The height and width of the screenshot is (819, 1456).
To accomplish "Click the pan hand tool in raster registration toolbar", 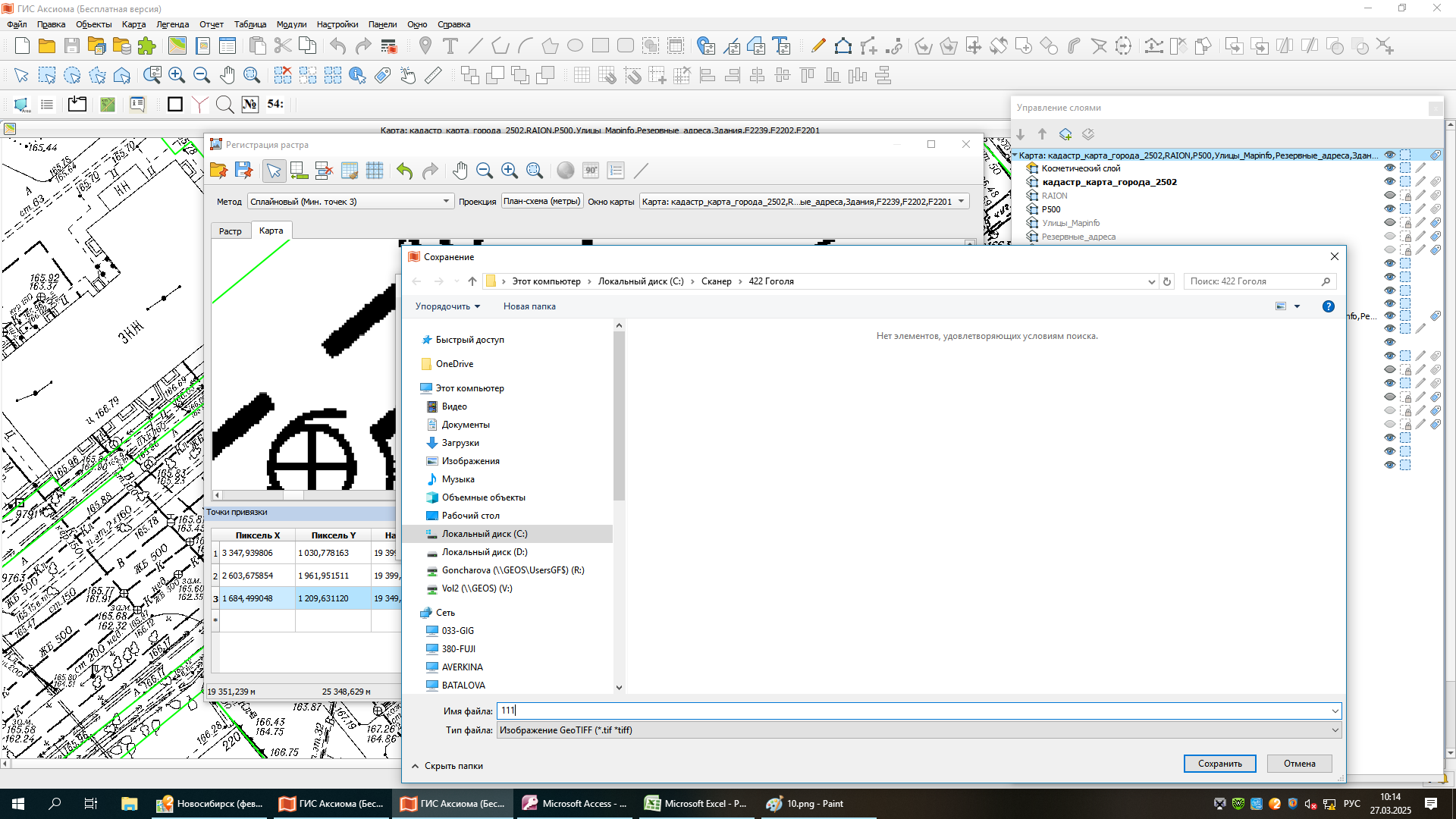I will (460, 171).
